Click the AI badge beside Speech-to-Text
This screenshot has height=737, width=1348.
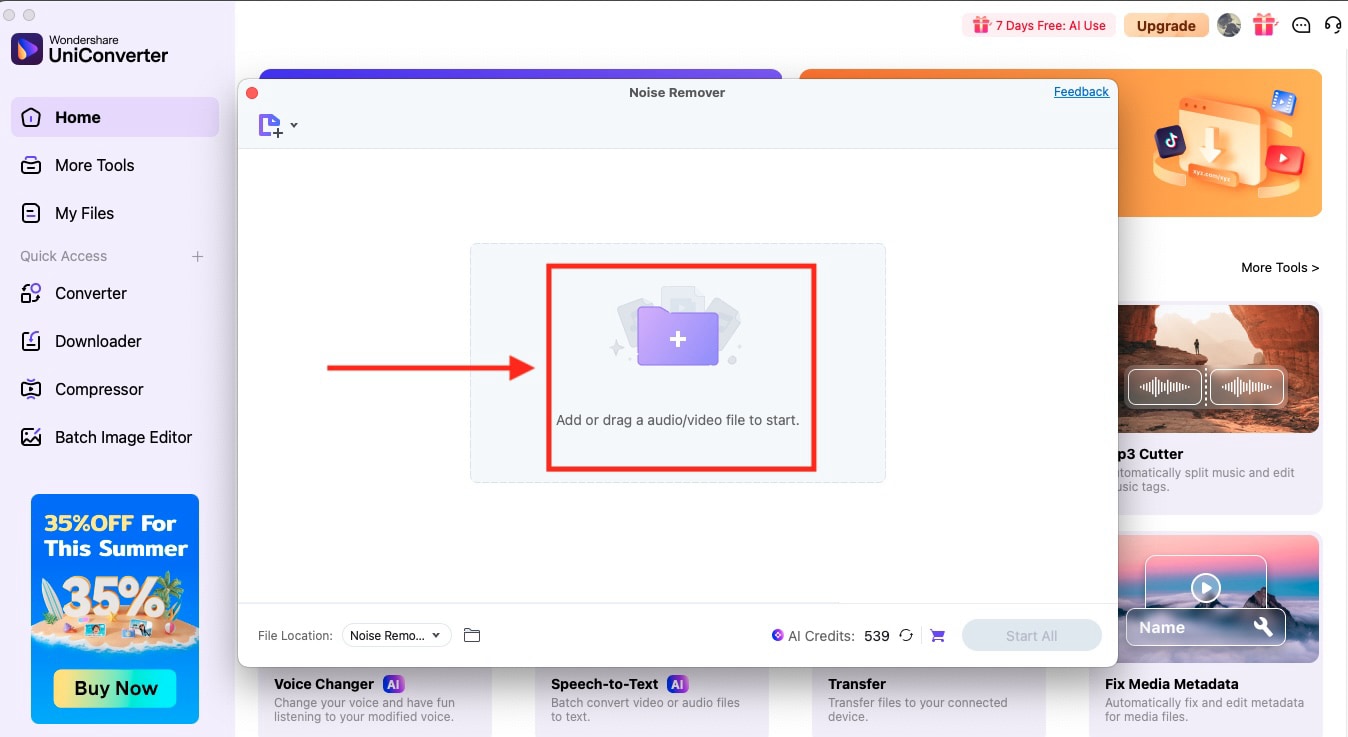click(677, 684)
